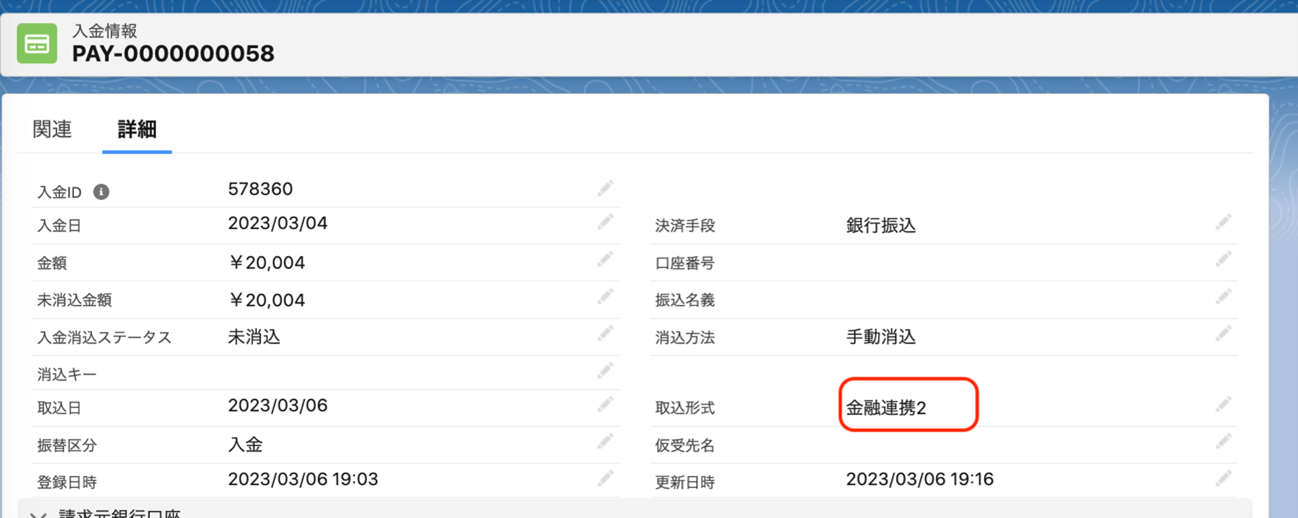Edit 振込名義 using the pencil icon
The image size is (1298, 518).
tap(1223, 297)
